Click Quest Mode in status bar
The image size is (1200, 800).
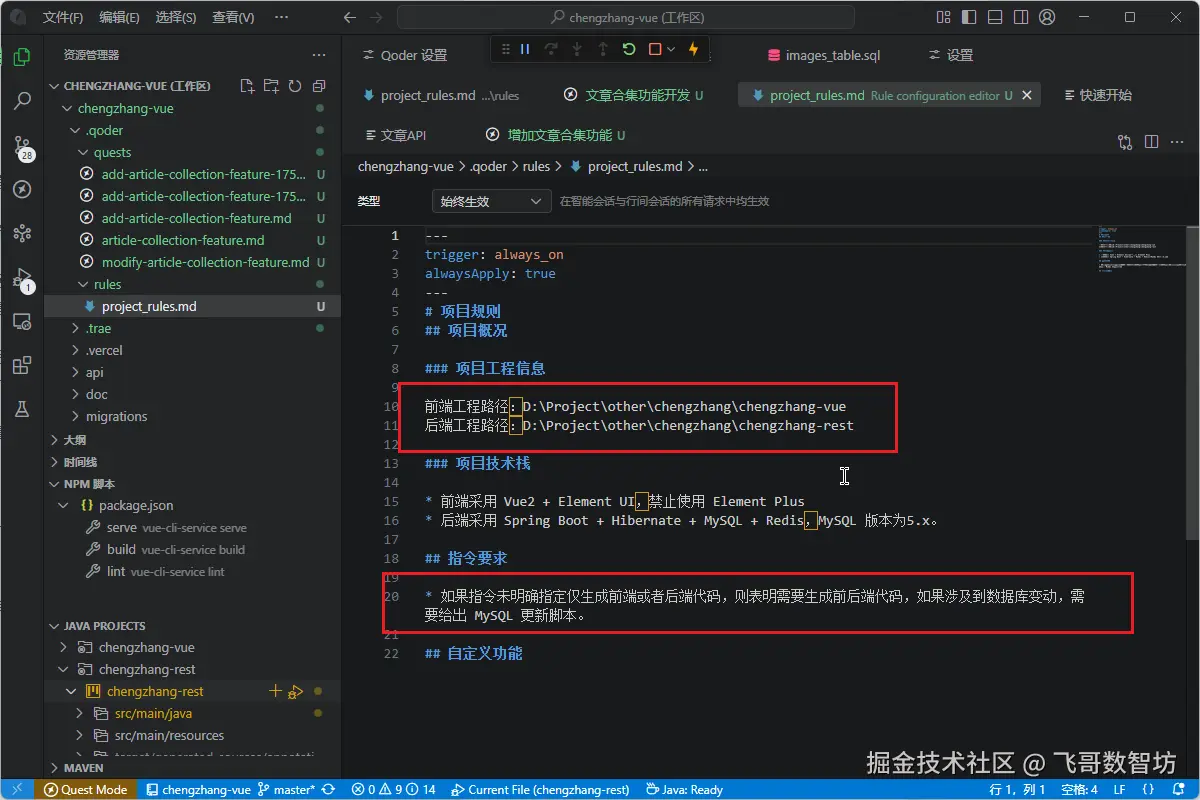coord(86,789)
